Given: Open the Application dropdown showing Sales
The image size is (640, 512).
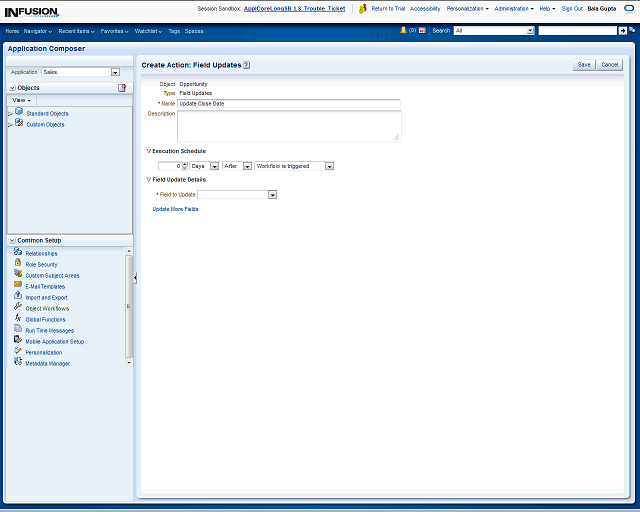Looking at the screenshot, I should coord(115,72).
